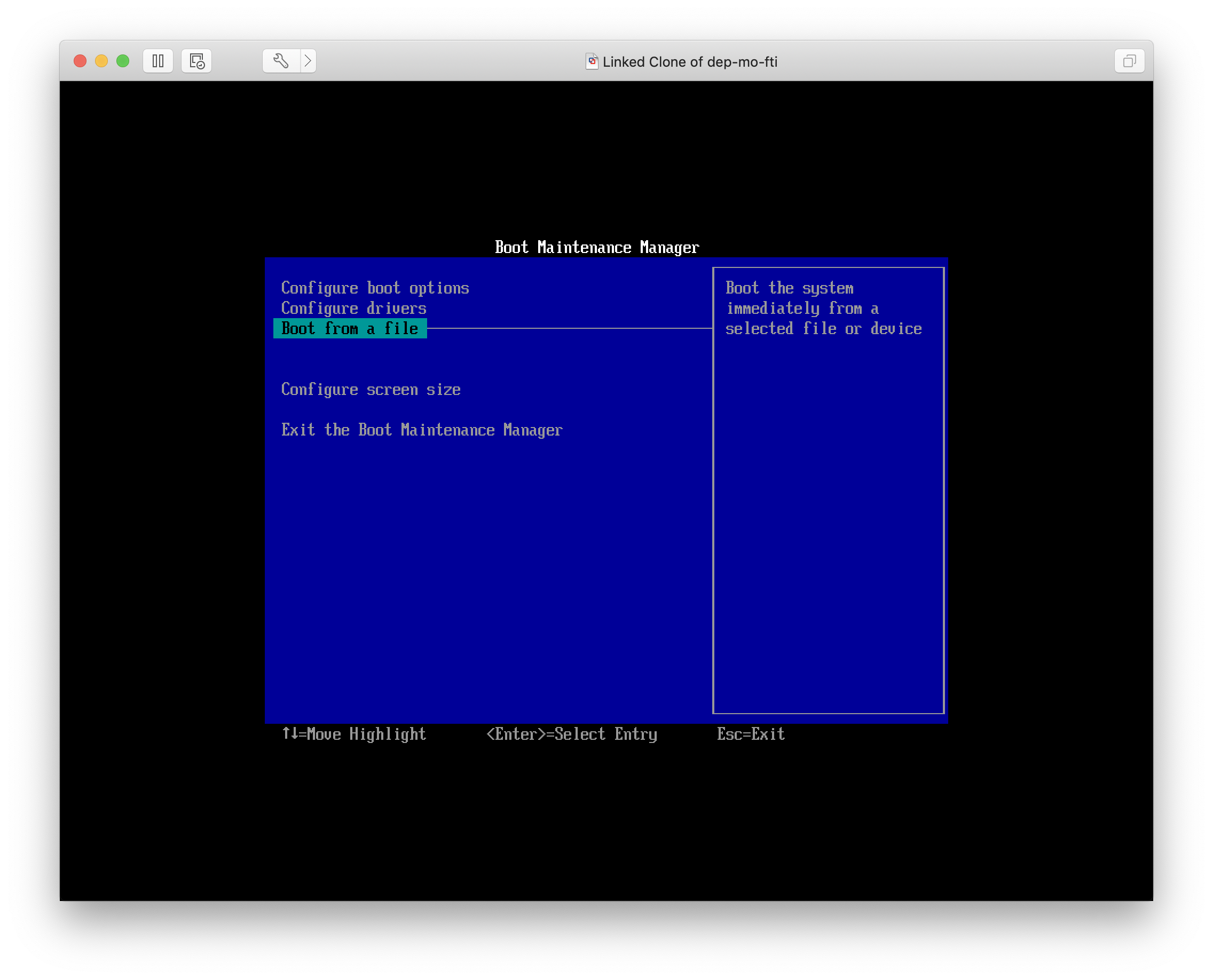Select Exit the Boot Maintenance Manager
This screenshot has width=1213, height=980.
[421, 430]
